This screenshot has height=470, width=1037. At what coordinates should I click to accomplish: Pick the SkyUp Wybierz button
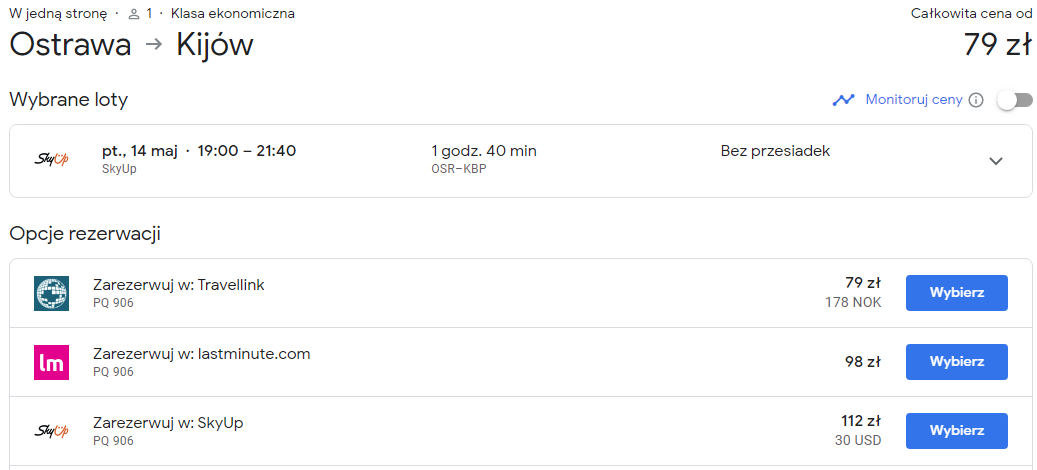[x=956, y=431]
